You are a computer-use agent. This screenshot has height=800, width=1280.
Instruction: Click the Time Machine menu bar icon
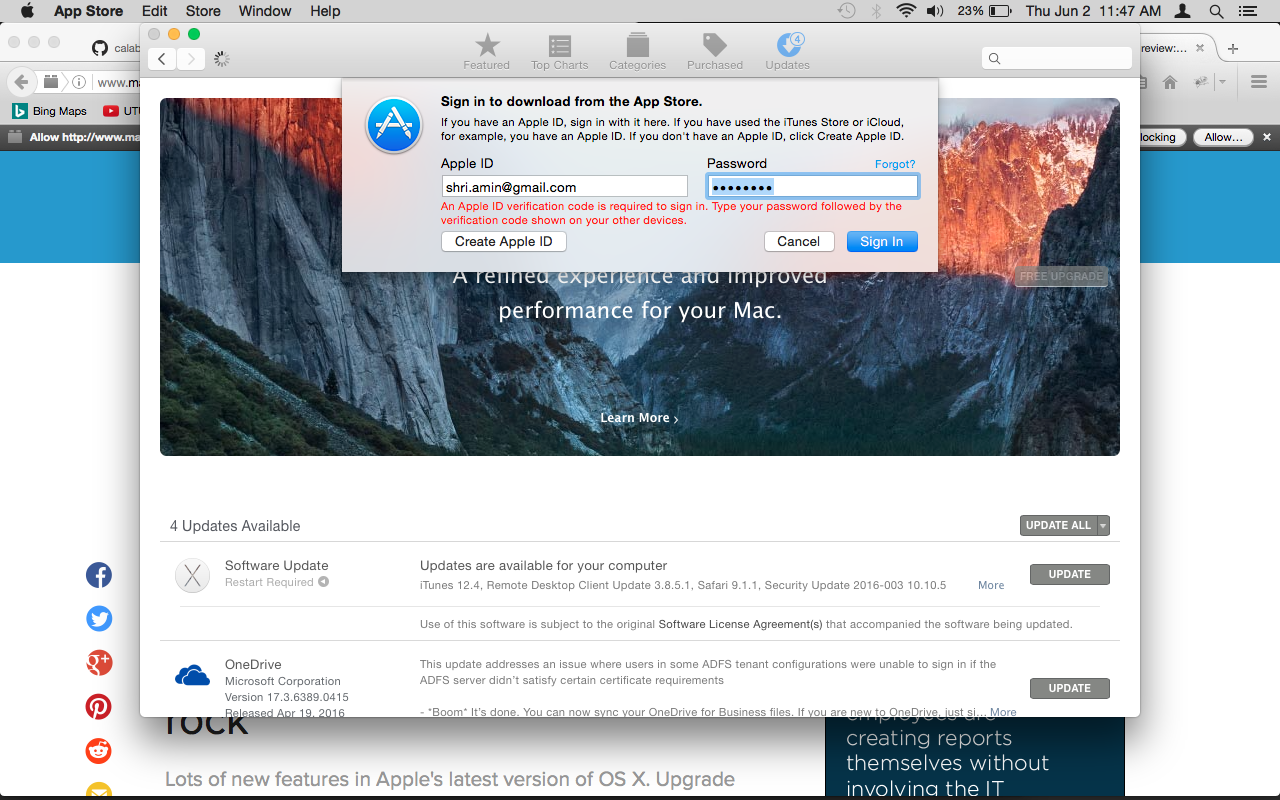pos(846,11)
